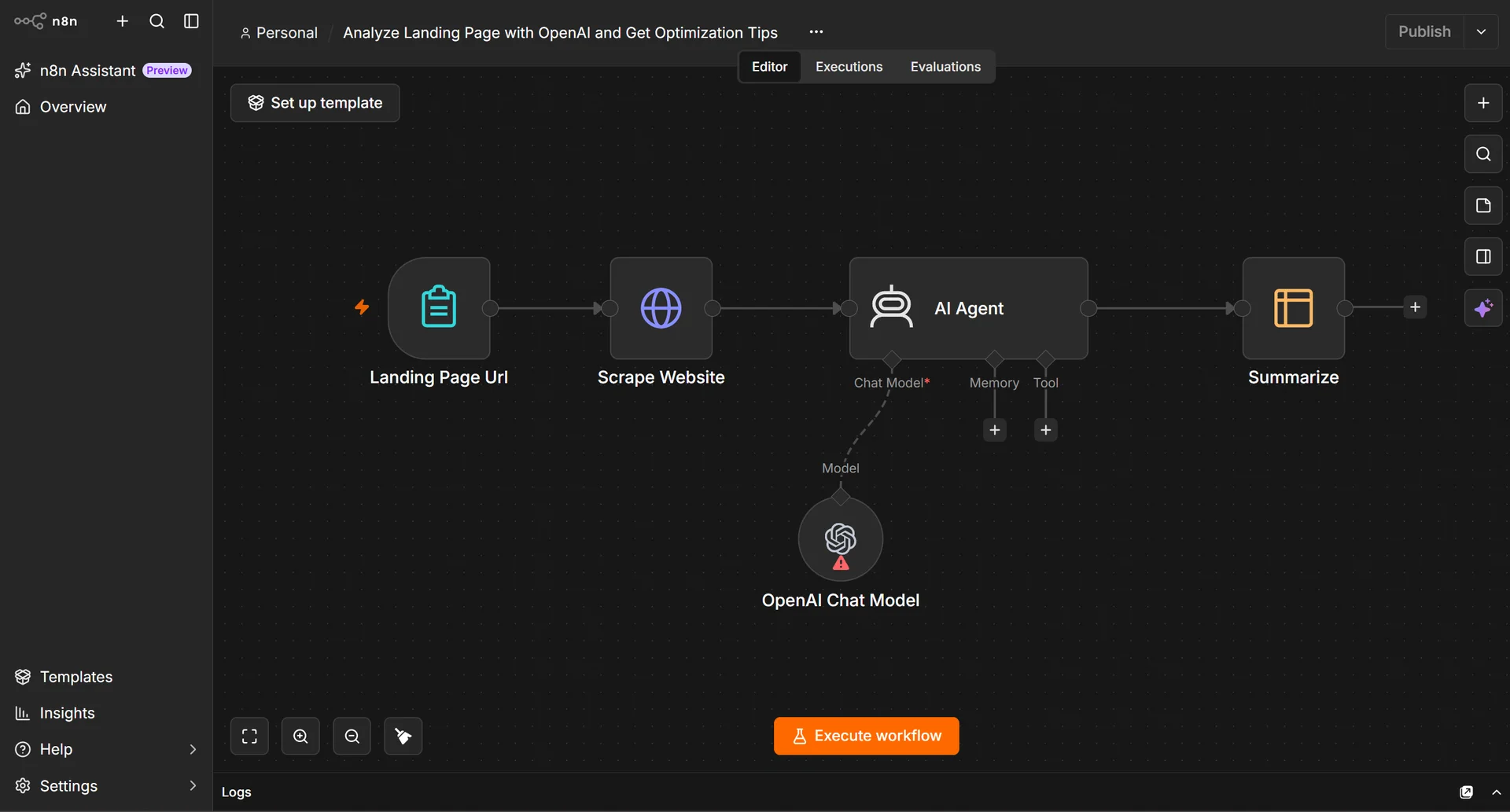Image resolution: width=1510 pixels, height=812 pixels.
Task: Click the Execute workflow button
Action: click(x=866, y=736)
